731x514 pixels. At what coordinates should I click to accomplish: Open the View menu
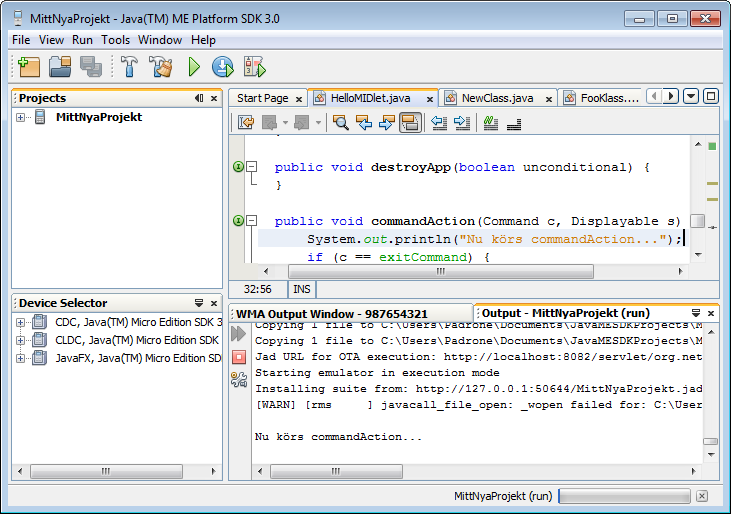pos(51,40)
